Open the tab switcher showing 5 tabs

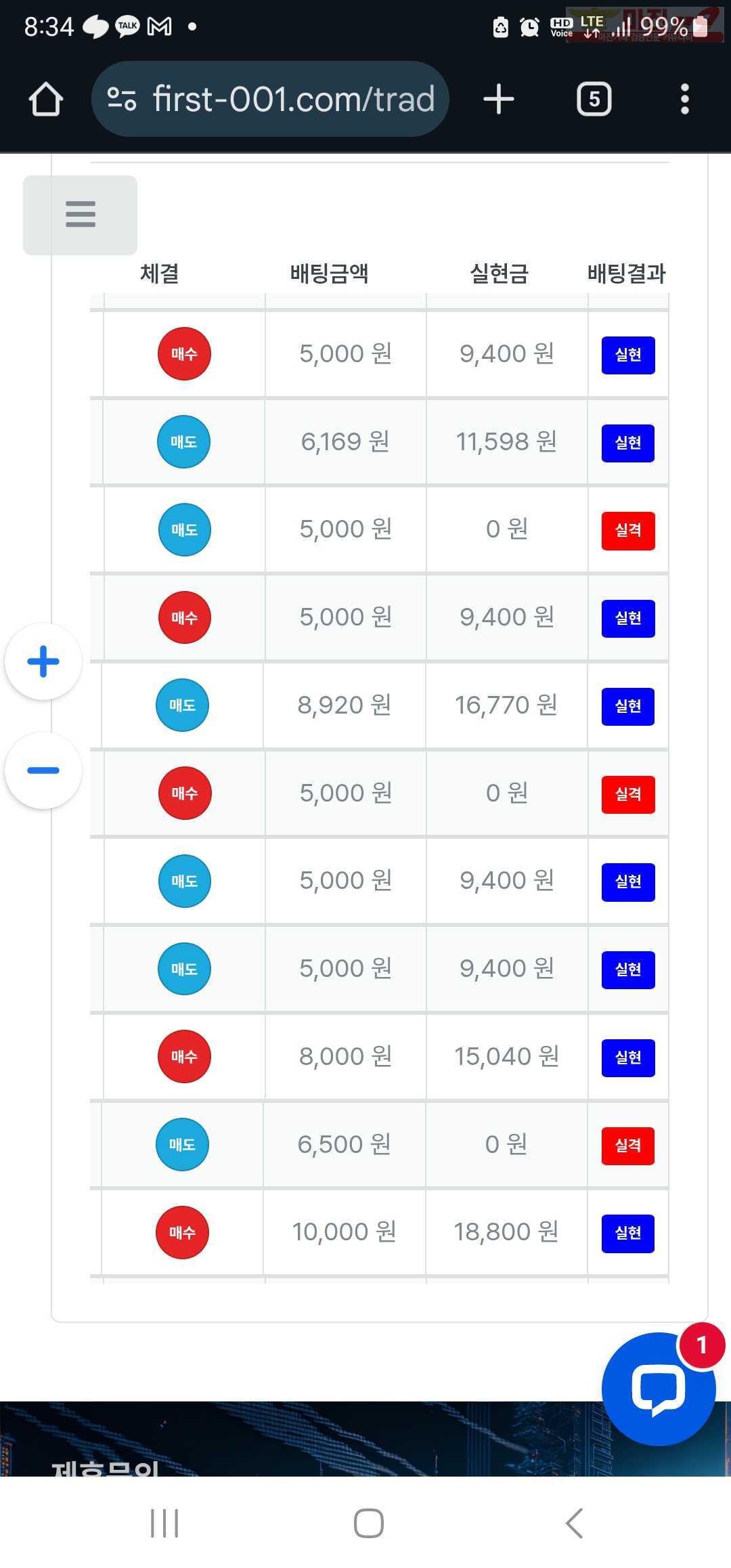[594, 100]
